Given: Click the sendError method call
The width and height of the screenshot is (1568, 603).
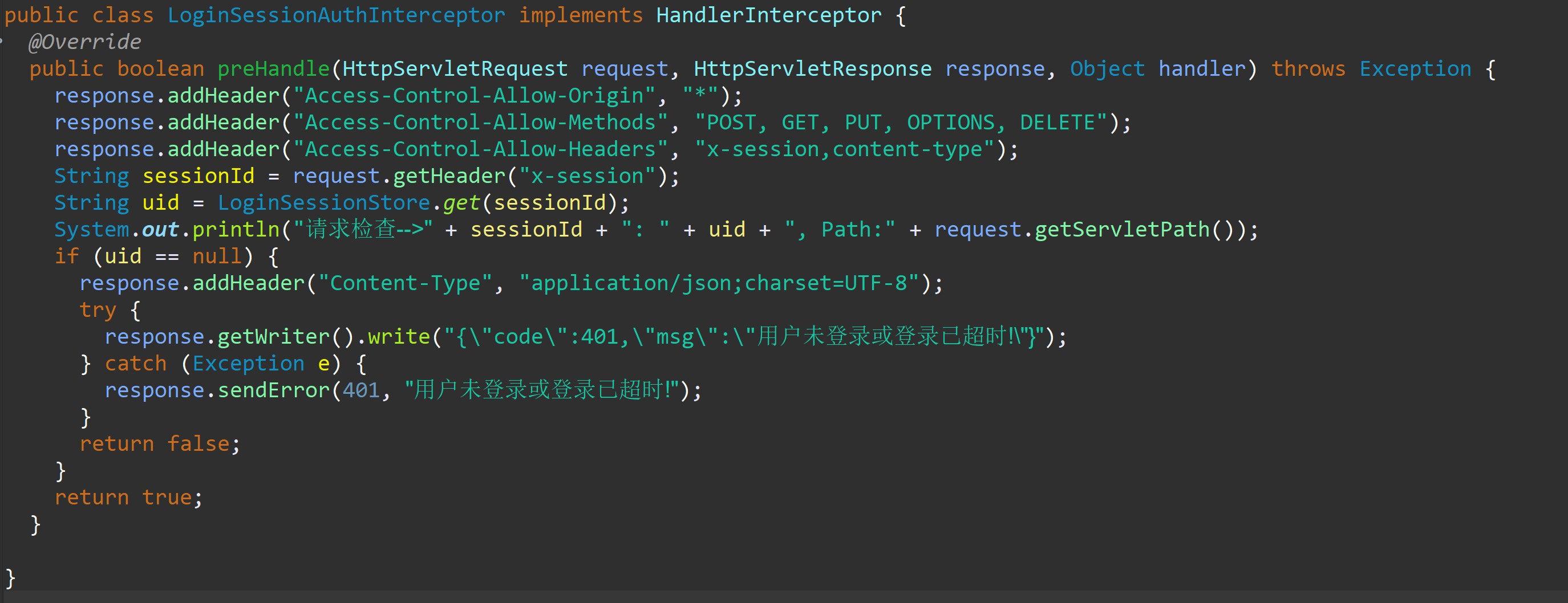Looking at the screenshot, I should 273,390.
